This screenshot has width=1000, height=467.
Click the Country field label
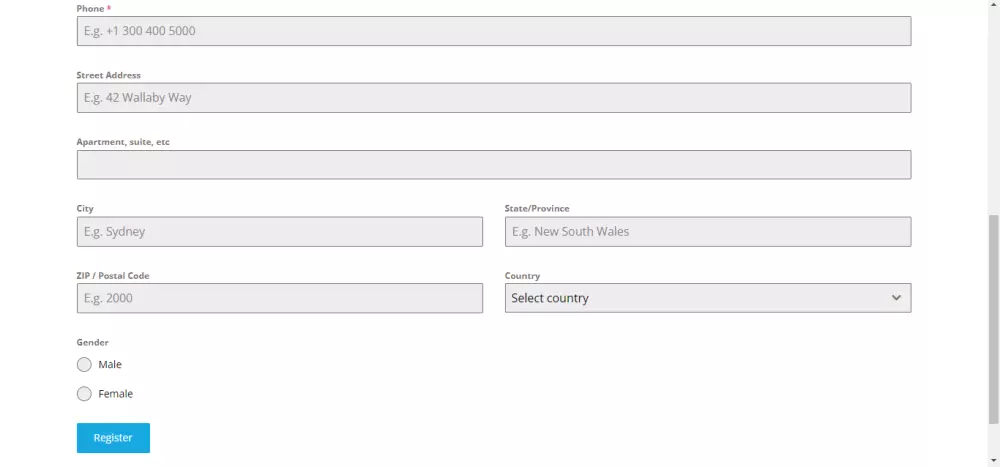tap(522, 276)
